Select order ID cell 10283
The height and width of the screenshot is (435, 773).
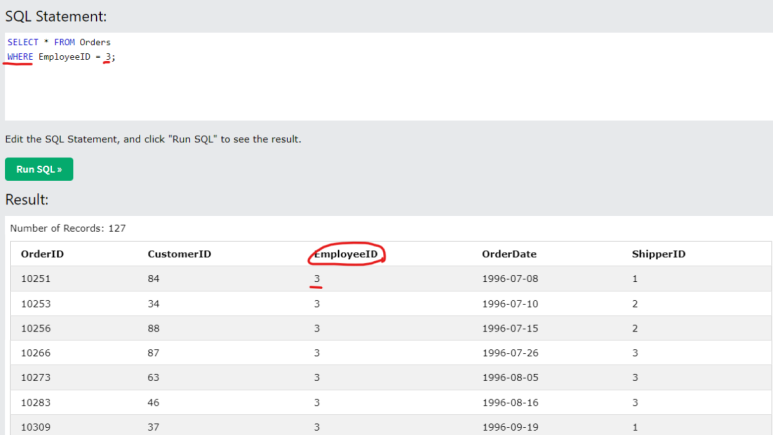(x=35, y=402)
